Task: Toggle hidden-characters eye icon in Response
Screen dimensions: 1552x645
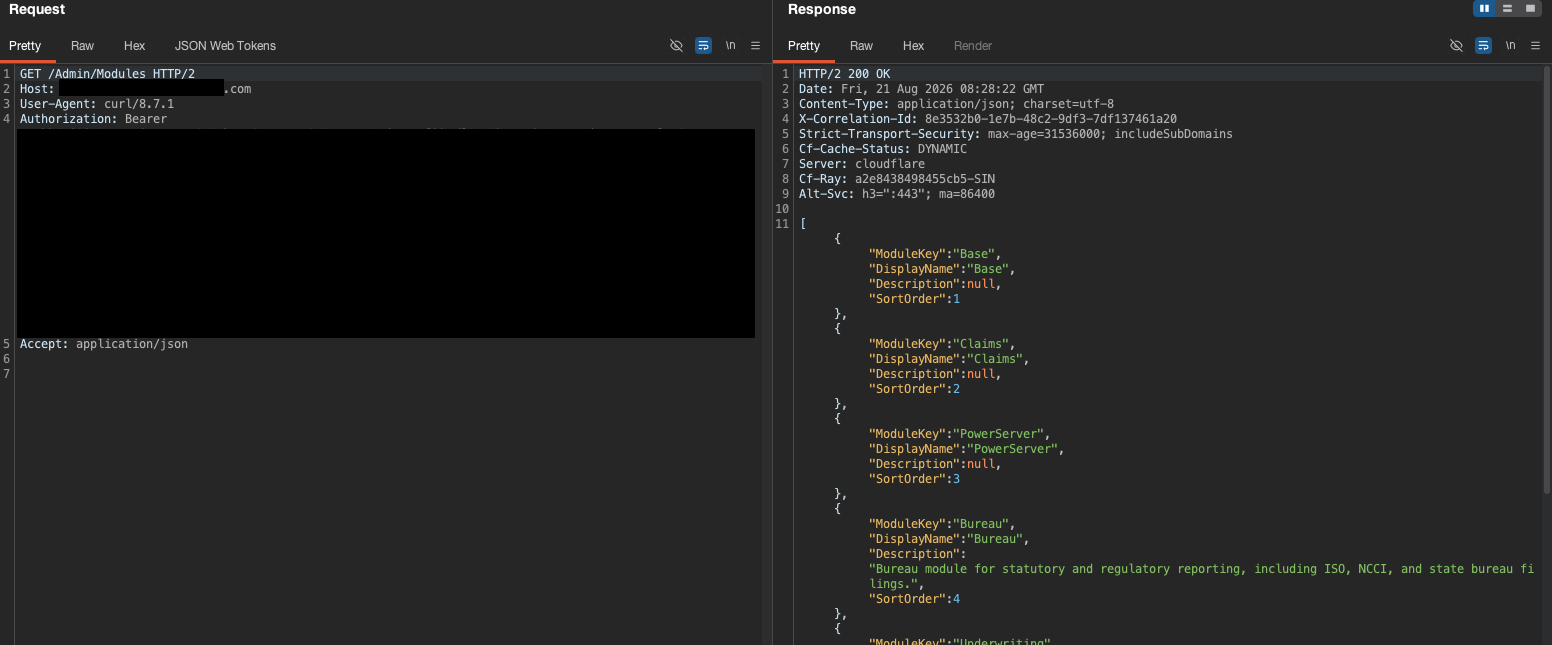Action: (x=1456, y=46)
